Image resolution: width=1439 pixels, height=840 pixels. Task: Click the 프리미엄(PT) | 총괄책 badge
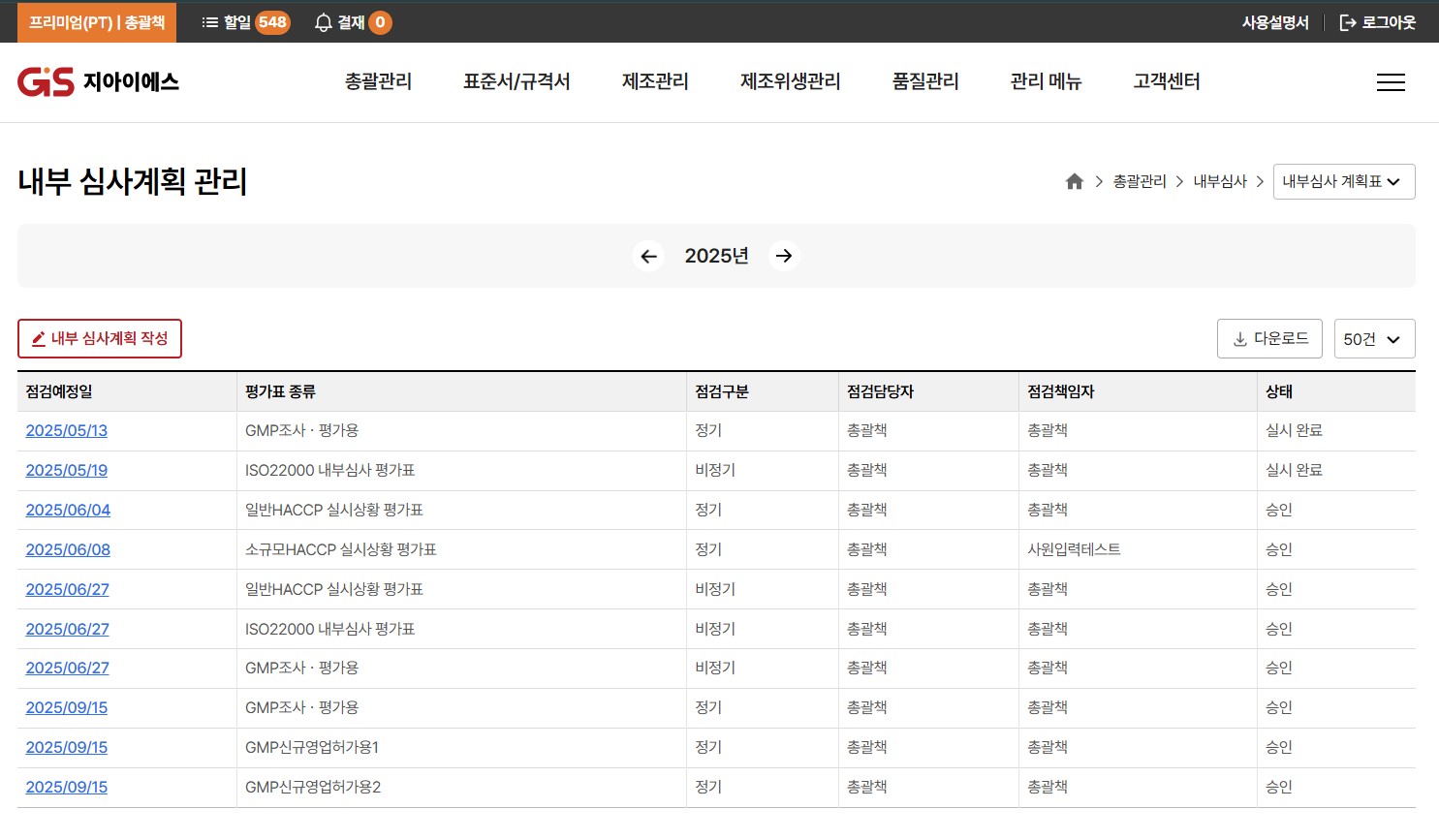tap(97, 22)
